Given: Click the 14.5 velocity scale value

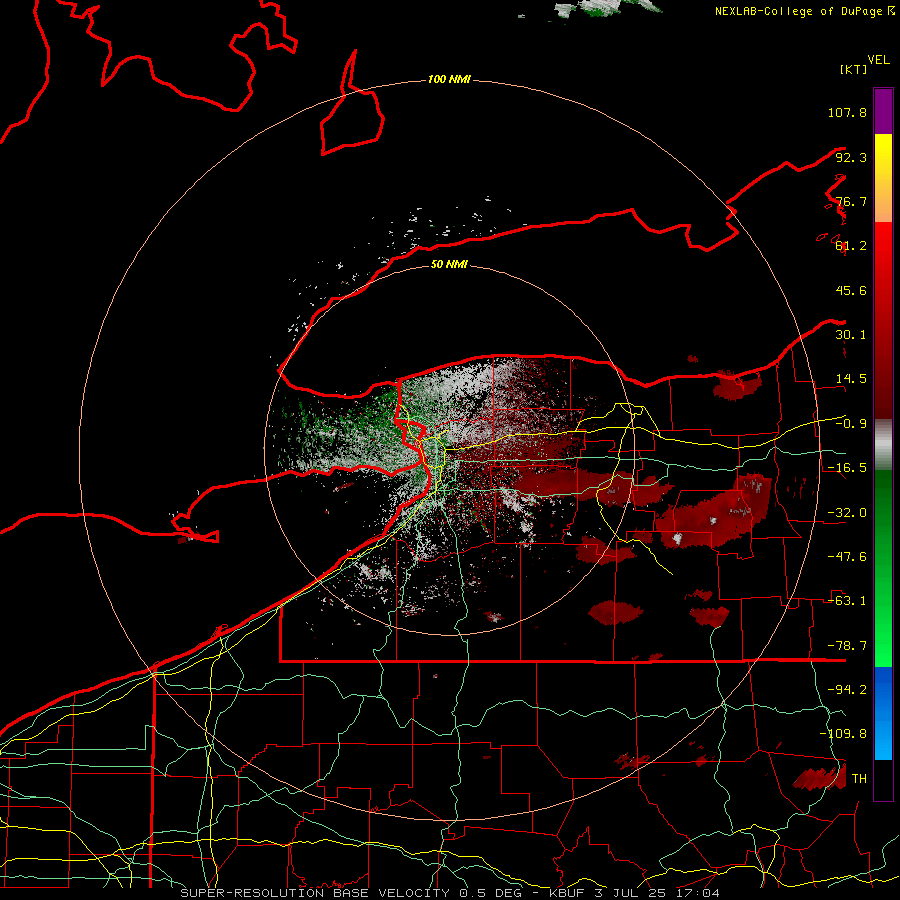Looking at the screenshot, I should point(851,379).
